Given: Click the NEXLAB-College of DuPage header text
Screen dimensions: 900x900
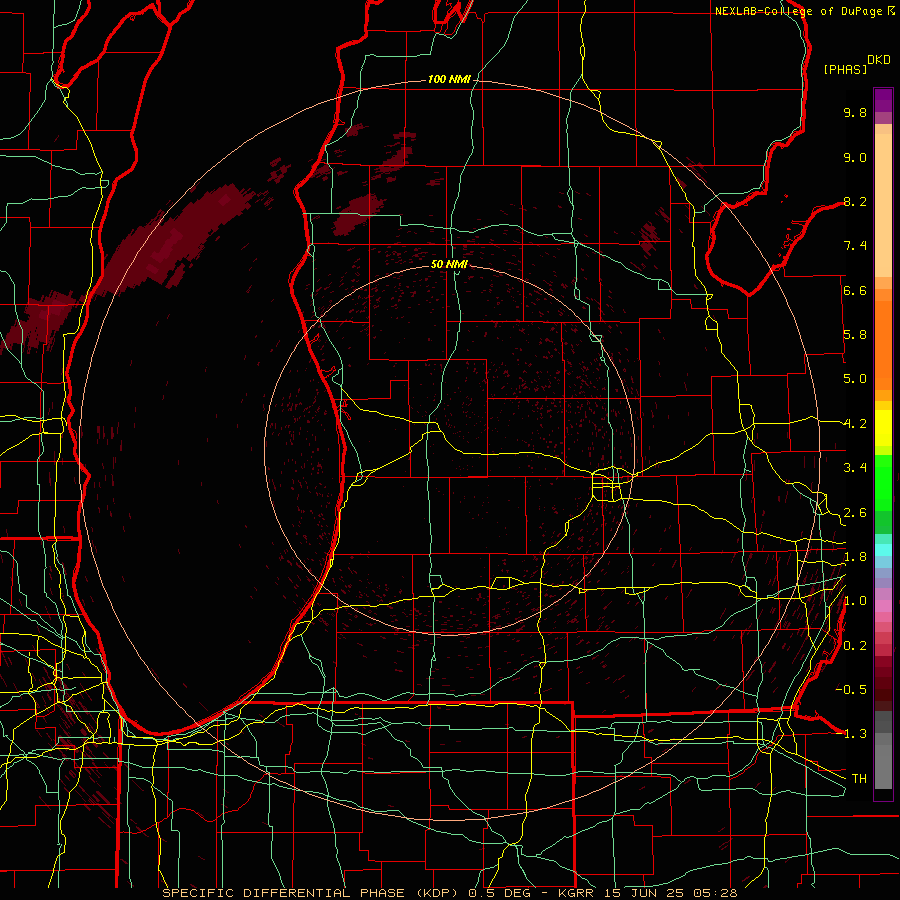Looking at the screenshot, I should [x=798, y=11].
